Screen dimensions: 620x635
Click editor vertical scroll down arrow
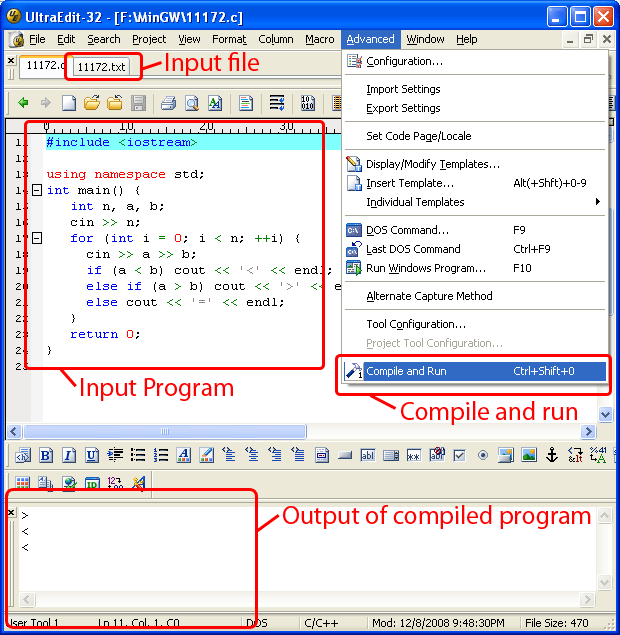click(605, 414)
